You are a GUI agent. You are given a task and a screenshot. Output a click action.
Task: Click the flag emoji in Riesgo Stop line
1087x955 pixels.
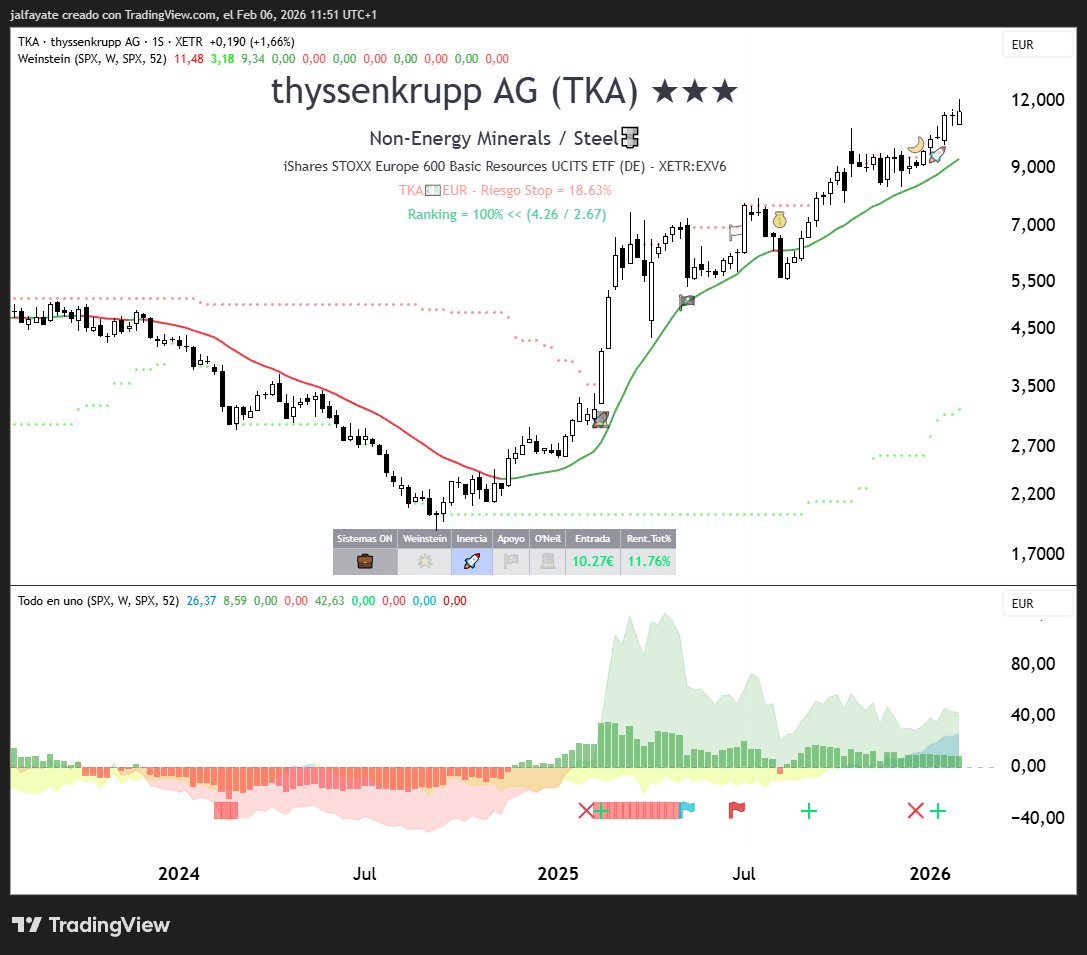(x=433, y=190)
